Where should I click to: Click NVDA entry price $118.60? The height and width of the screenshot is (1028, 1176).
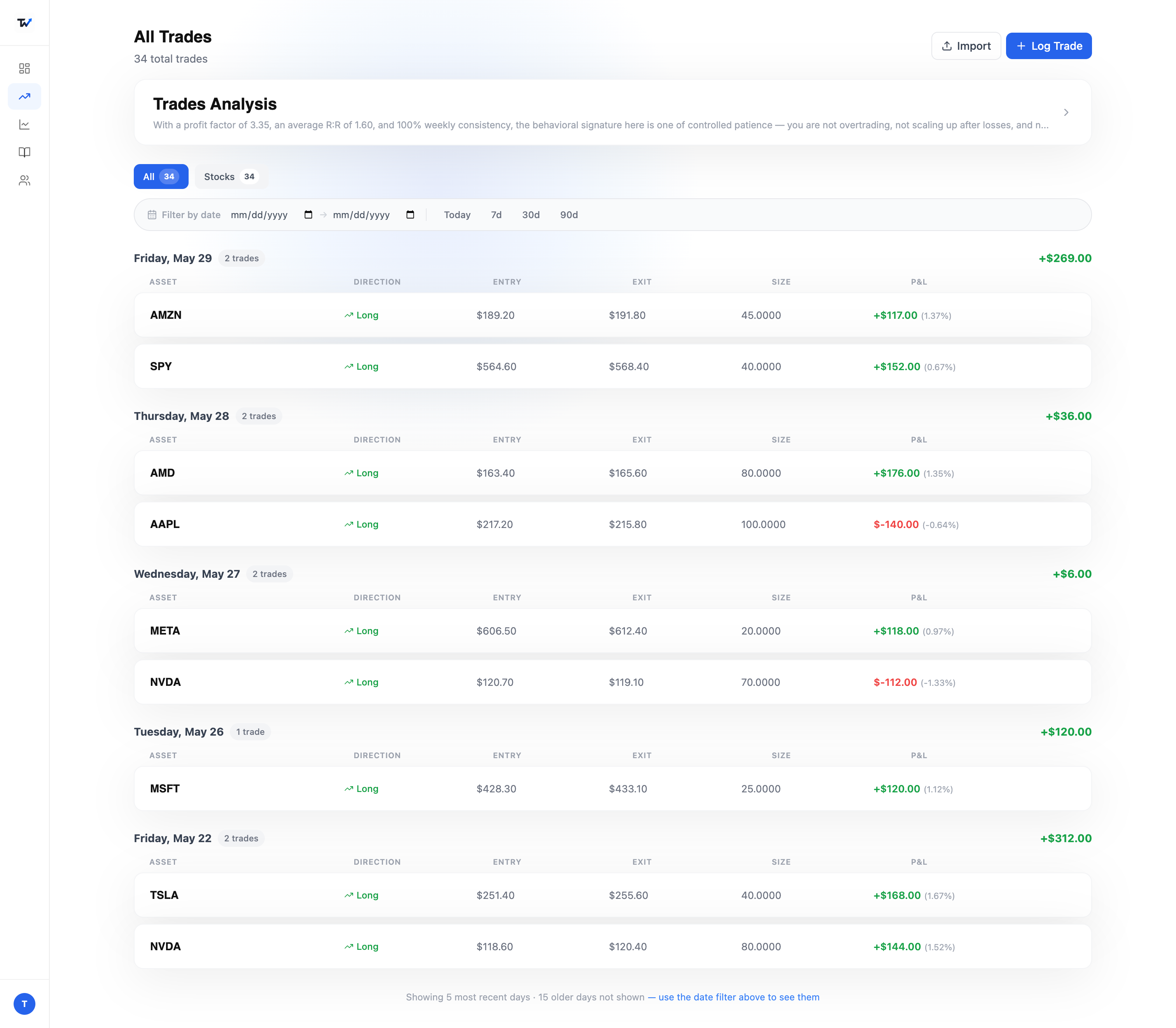click(495, 946)
